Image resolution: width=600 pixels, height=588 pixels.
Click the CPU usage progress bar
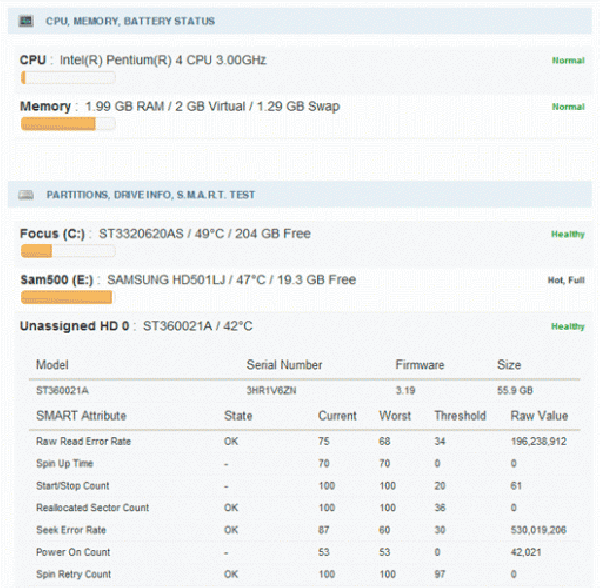(68, 78)
